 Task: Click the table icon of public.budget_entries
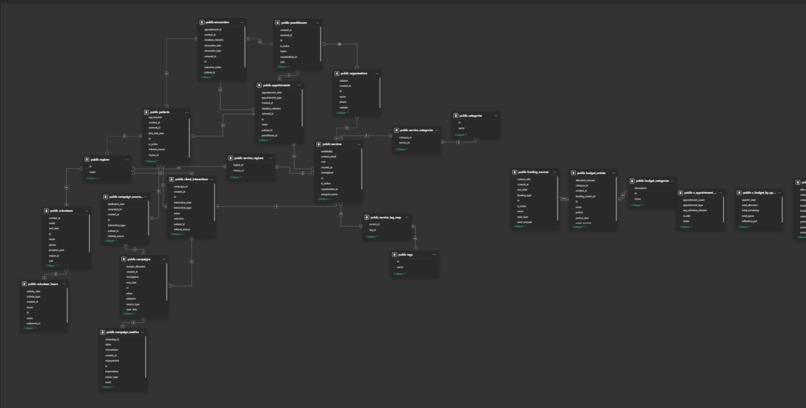574,173
